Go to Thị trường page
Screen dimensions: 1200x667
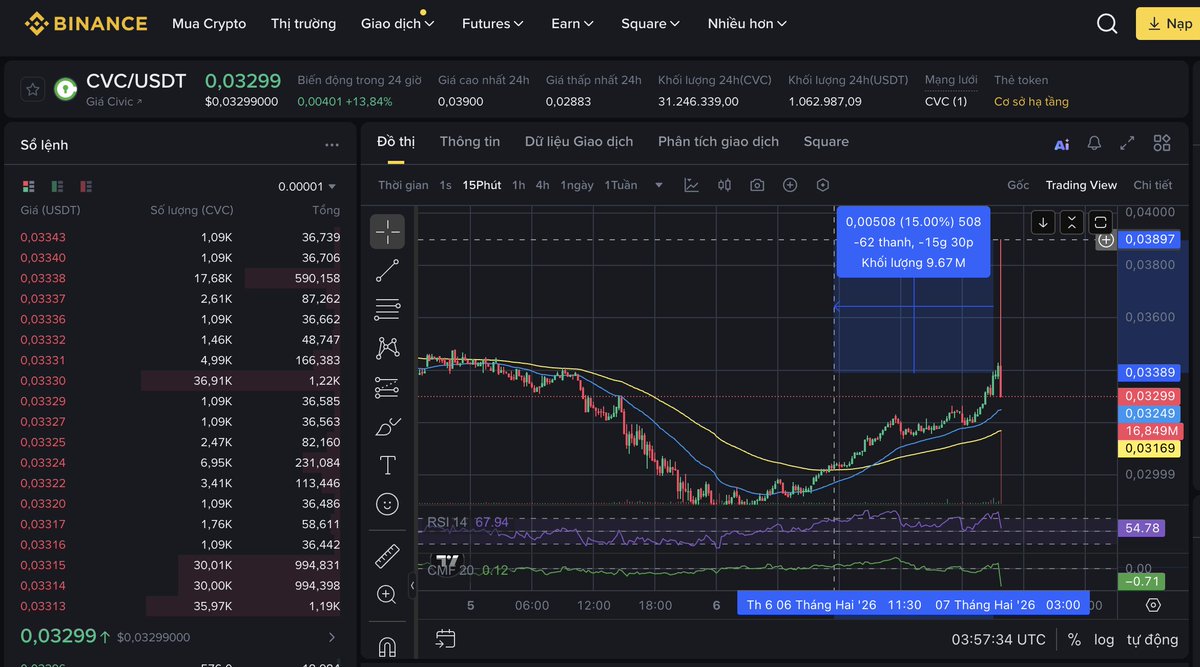[x=303, y=23]
